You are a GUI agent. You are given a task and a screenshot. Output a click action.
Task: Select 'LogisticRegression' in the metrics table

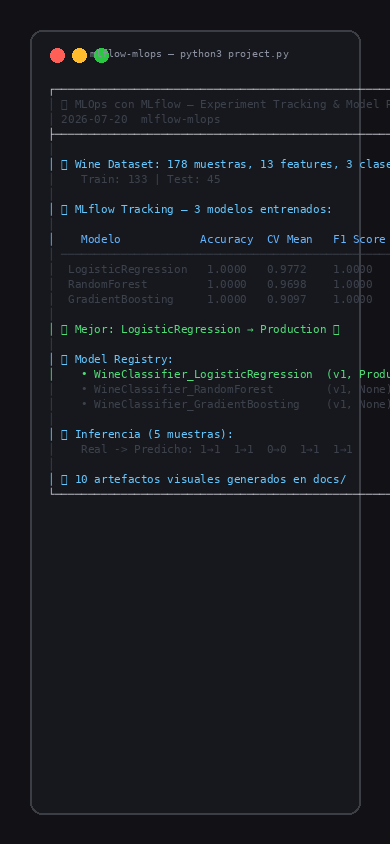click(x=127, y=270)
